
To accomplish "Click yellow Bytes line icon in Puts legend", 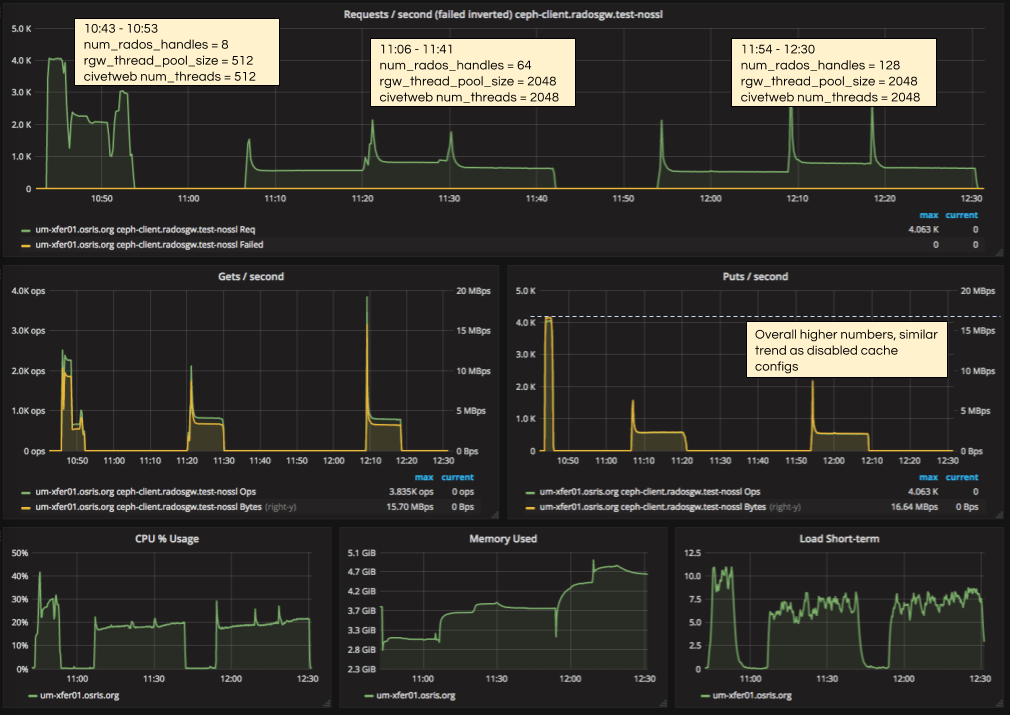I will coord(529,507).
